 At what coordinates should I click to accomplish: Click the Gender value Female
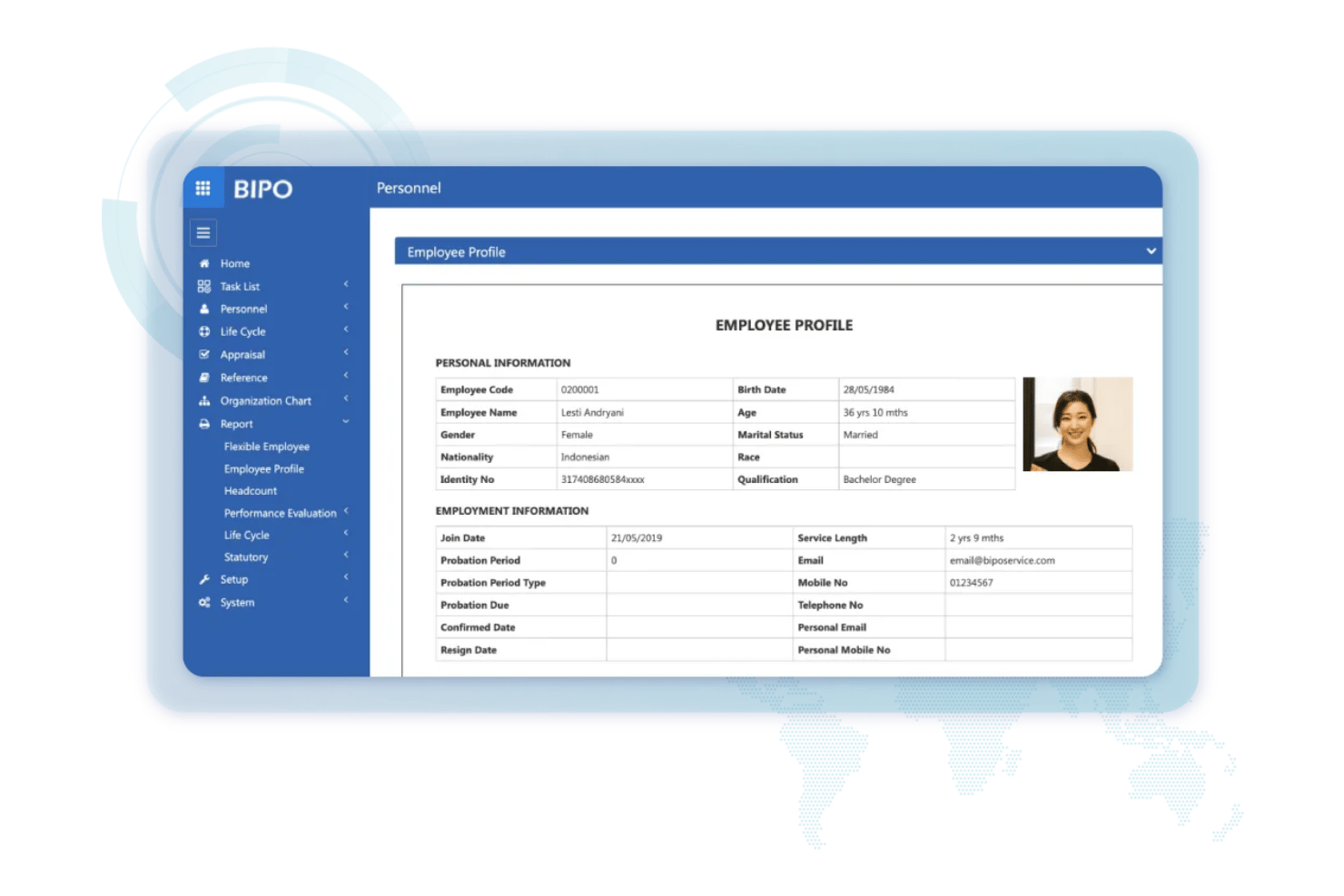tap(577, 435)
